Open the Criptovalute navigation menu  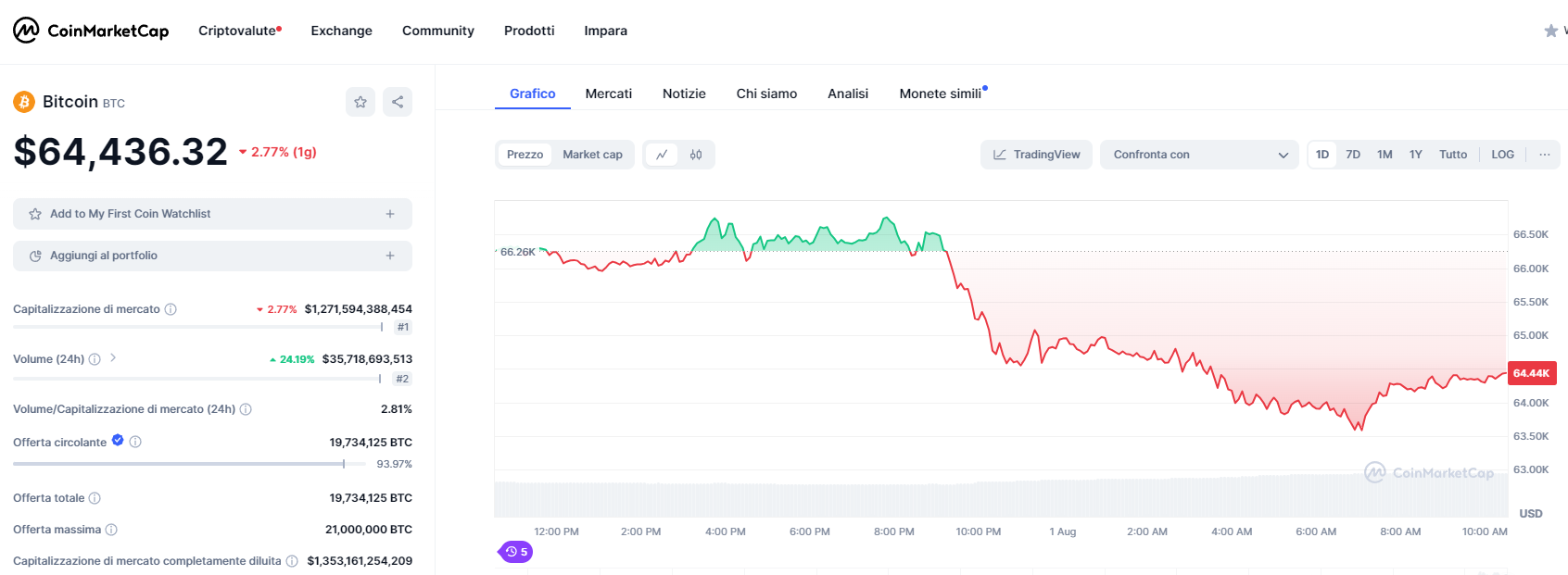point(239,31)
